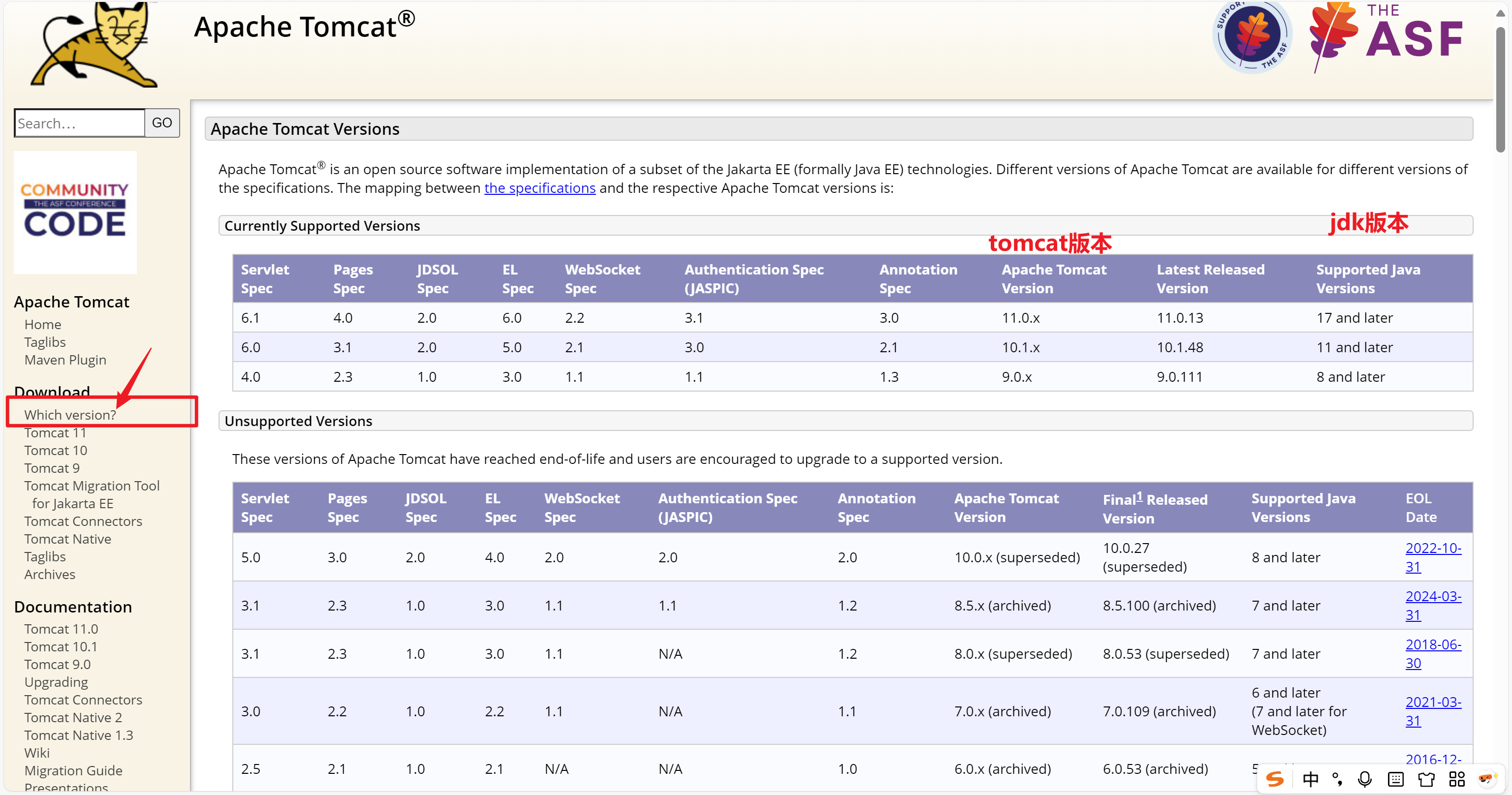Click inside the Search input field
The width and height of the screenshot is (1512, 795).
tap(79, 123)
